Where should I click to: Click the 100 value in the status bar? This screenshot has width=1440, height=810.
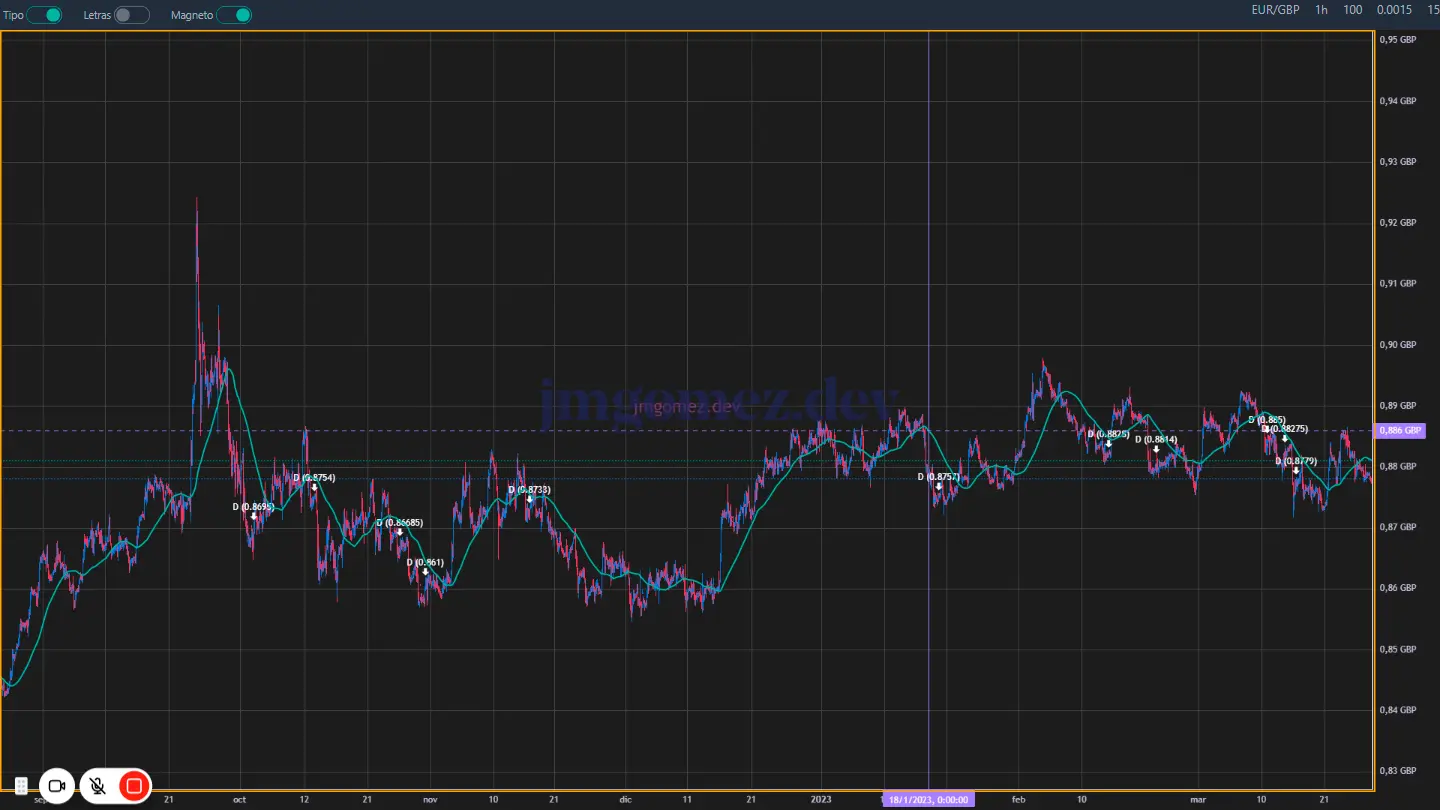pyautogui.click(x=1352, y=10)
